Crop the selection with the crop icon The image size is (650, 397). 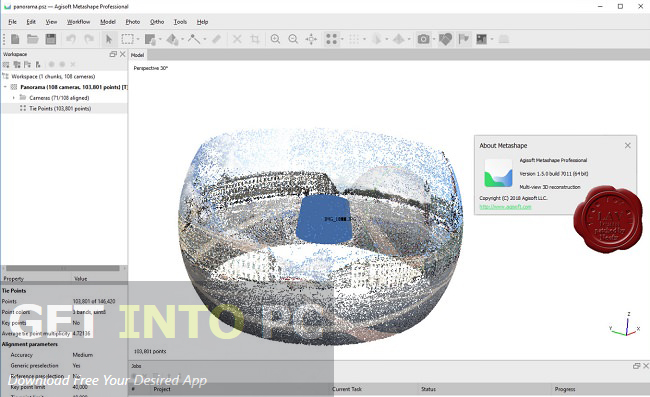255,39
